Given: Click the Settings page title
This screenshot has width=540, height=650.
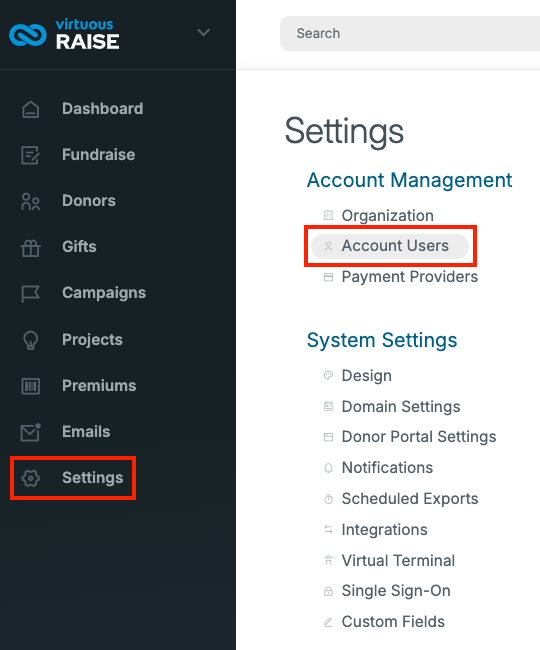Looking at the screenshot, I should (x=344, y=131).
